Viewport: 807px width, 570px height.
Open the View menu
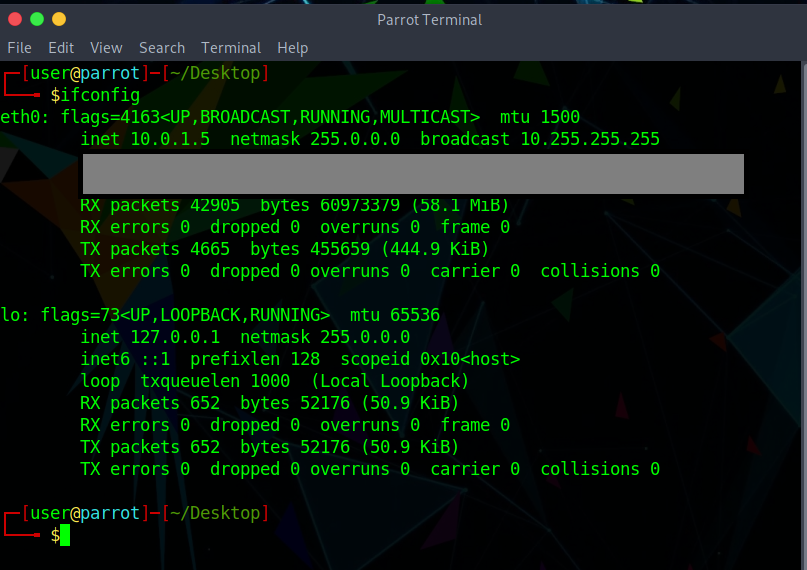coord(106,48)
